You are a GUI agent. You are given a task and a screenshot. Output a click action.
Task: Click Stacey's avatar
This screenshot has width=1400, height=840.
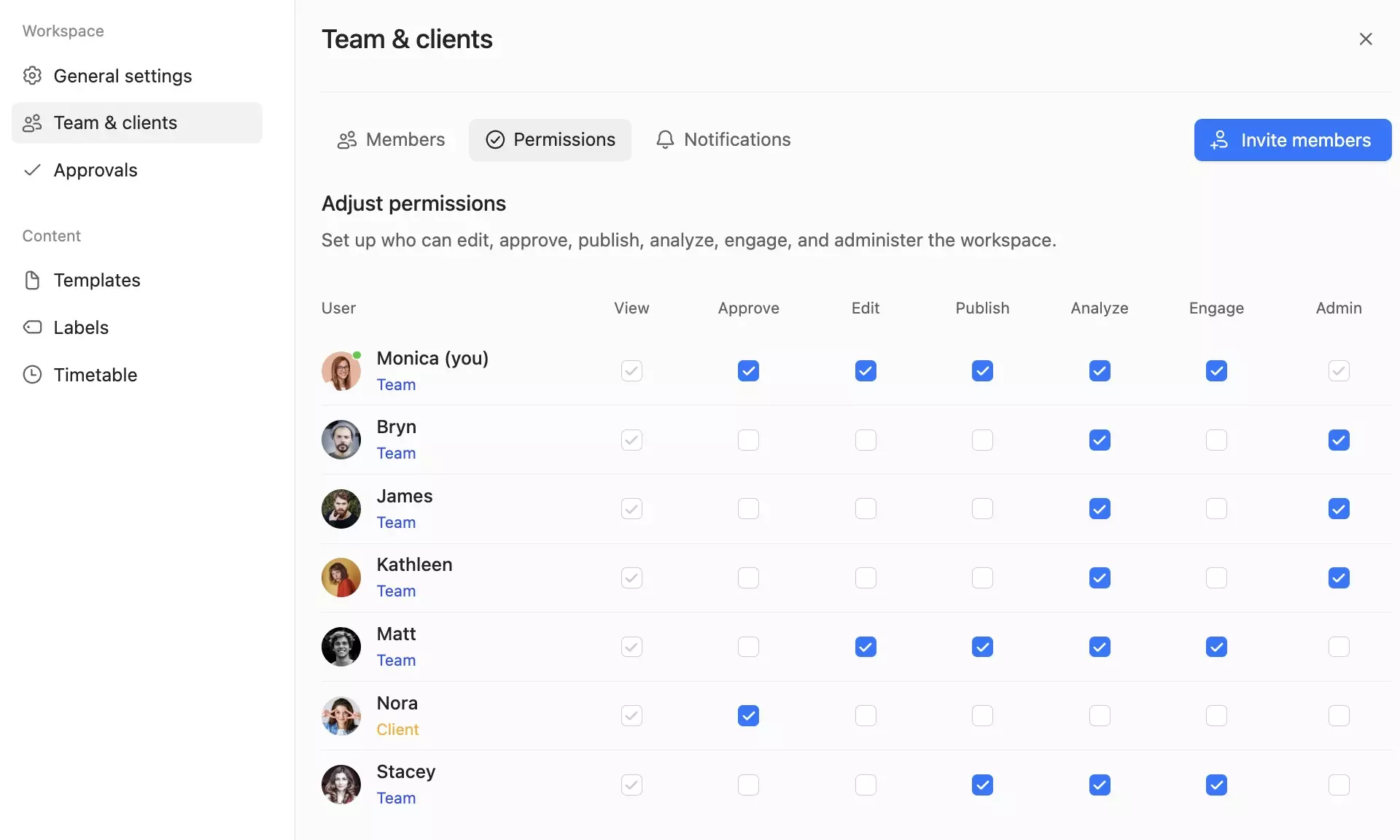click(341, 785)
